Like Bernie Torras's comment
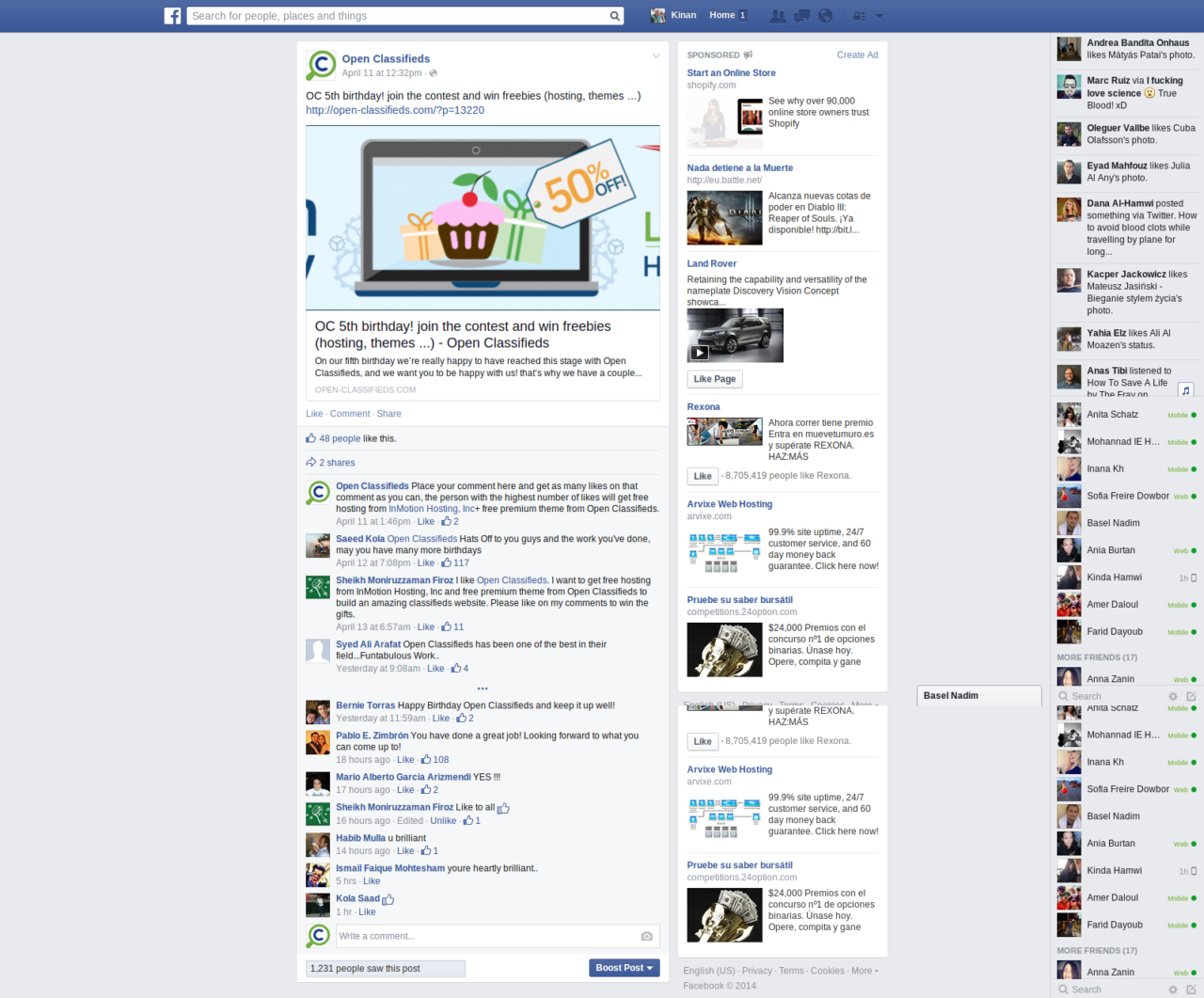Viewport: 1204px width, 998px height. pyautogui.click(x=441, y=718)
